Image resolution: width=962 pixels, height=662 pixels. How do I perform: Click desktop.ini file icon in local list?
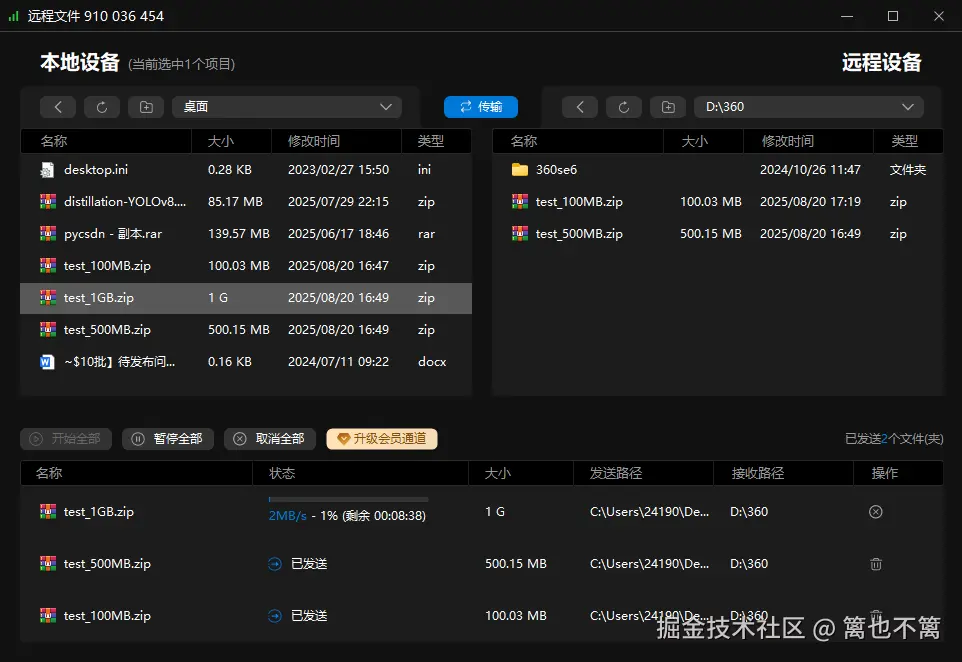coord(47,170)
